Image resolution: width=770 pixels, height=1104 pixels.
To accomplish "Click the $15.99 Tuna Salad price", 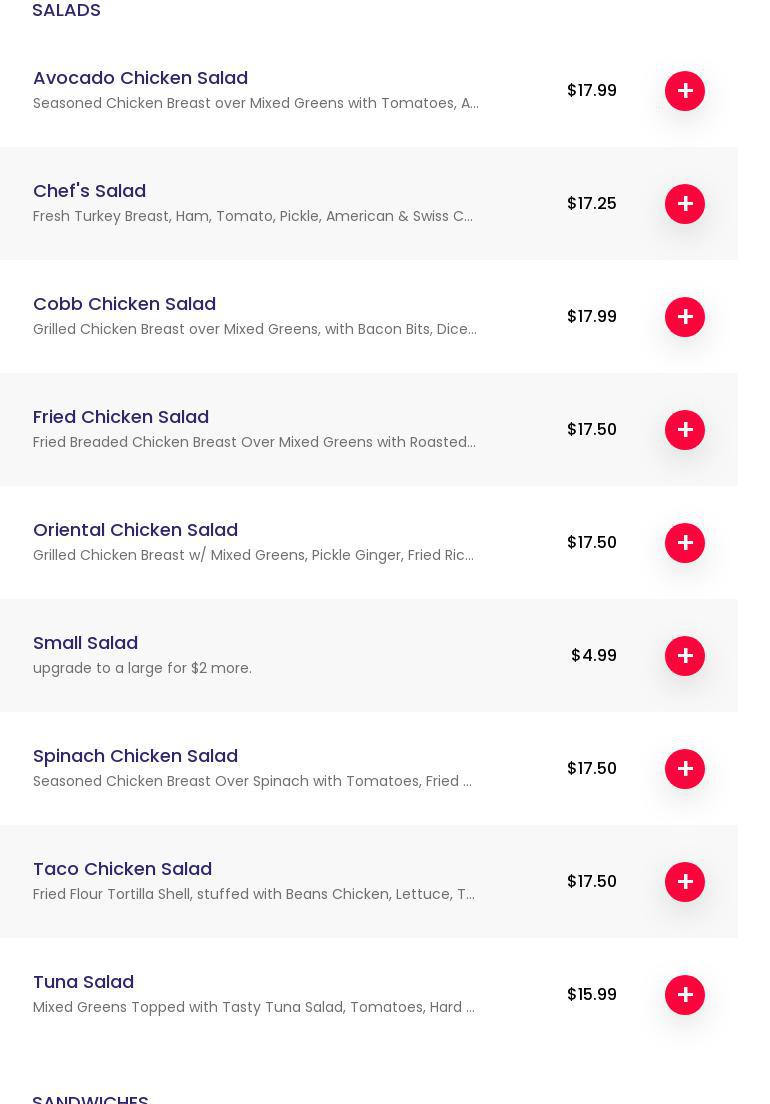I will click(592, 995).
